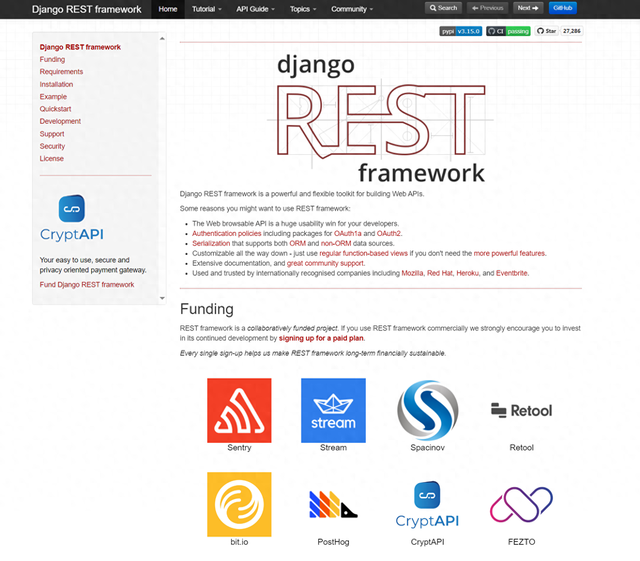The width and height of the screenshot is (640, 561).
Task: Open the OAuth2 link
Action: (x=389, y=233)
